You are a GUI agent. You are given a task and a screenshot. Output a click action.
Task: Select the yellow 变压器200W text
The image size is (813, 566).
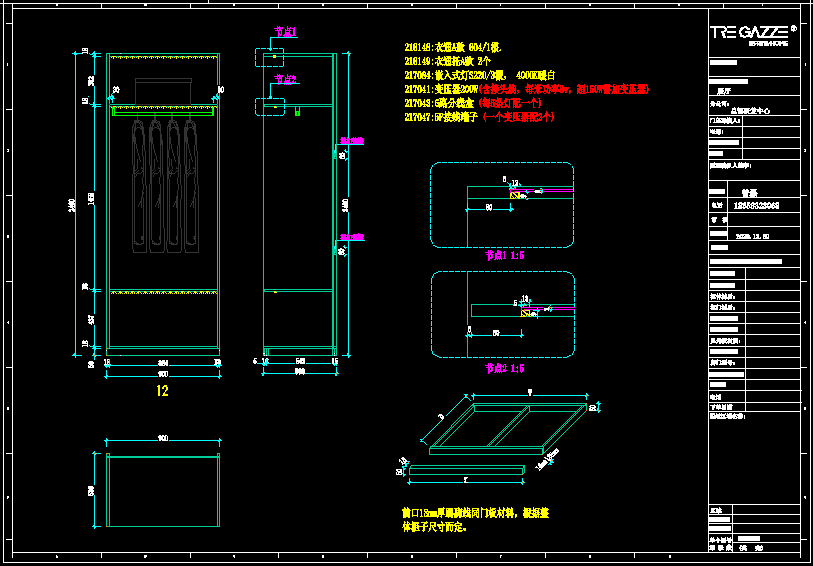click(441, 89)
